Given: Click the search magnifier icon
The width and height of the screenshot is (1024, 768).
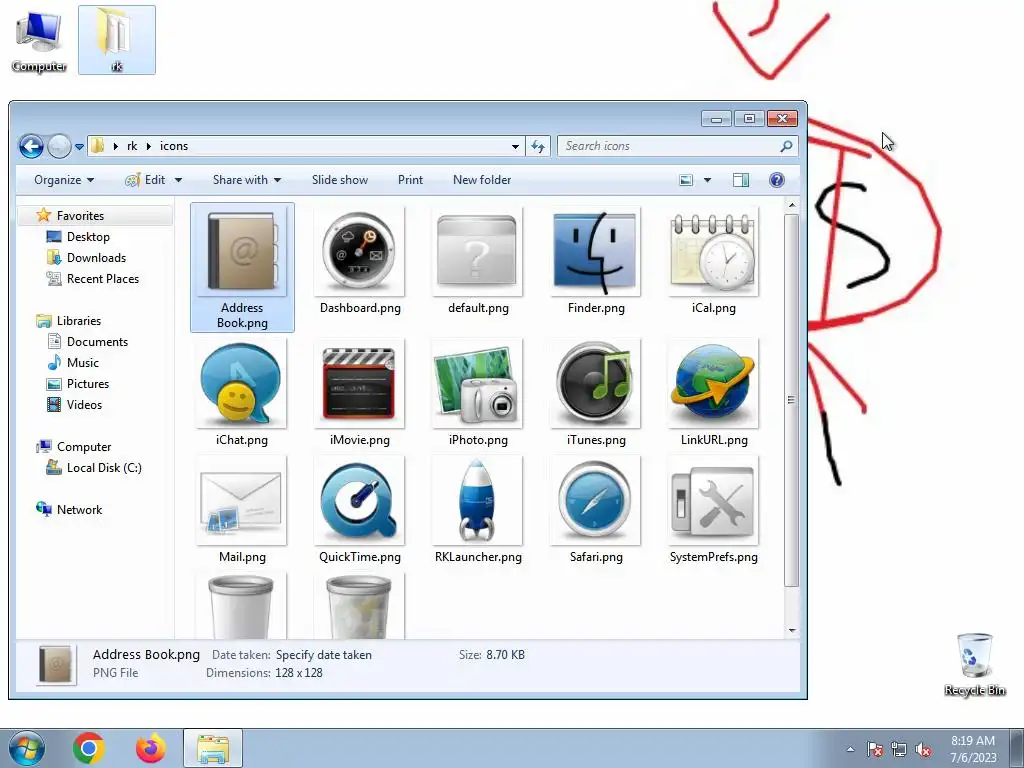Looking at the screenshot, I should [786, 146].
